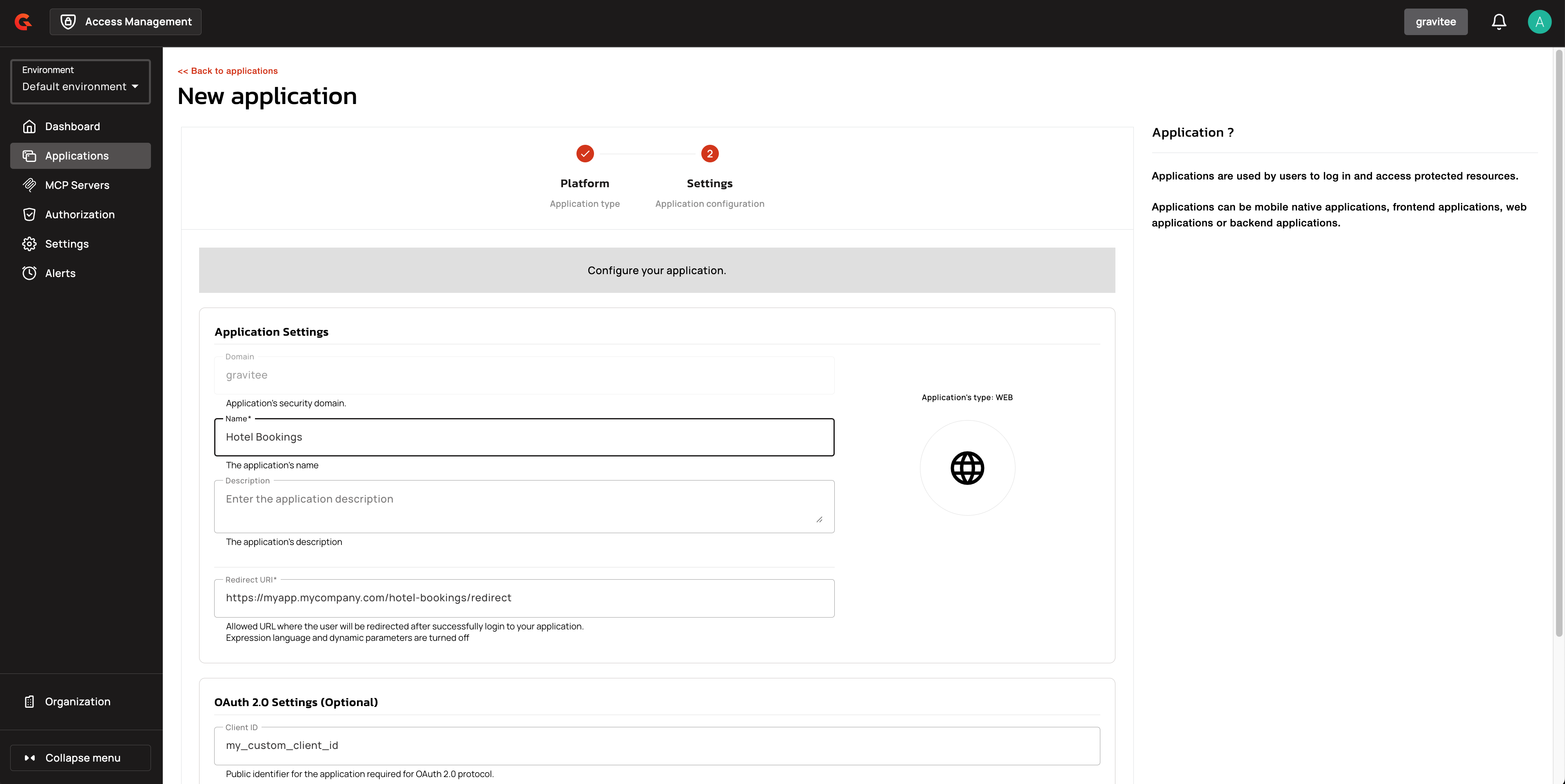The image size is (1565, 784).
Task: Click the Back to applications link
Action: click(x=227, y=71)
